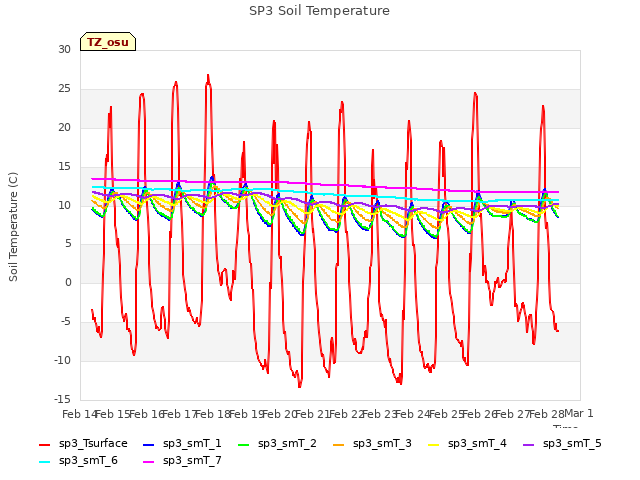
Task: Click the TZ_osu annotation label
Action: (x=108, y=42)
